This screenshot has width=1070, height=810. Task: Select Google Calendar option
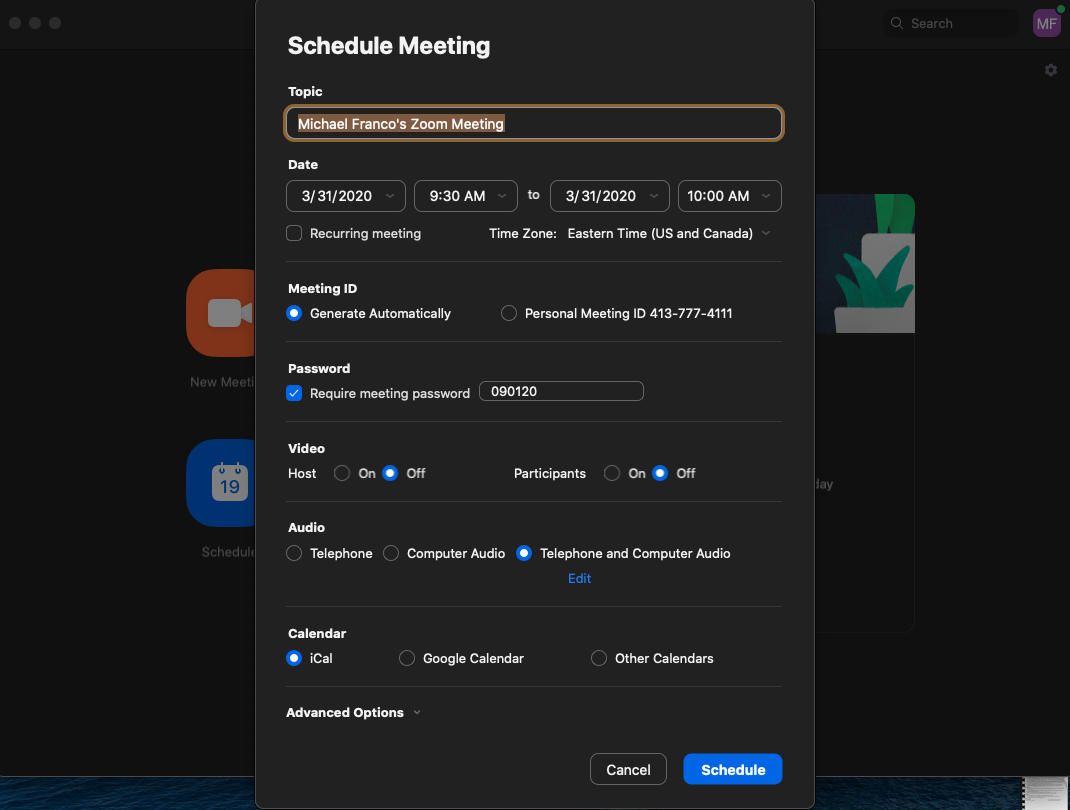(x=407, y=659)
